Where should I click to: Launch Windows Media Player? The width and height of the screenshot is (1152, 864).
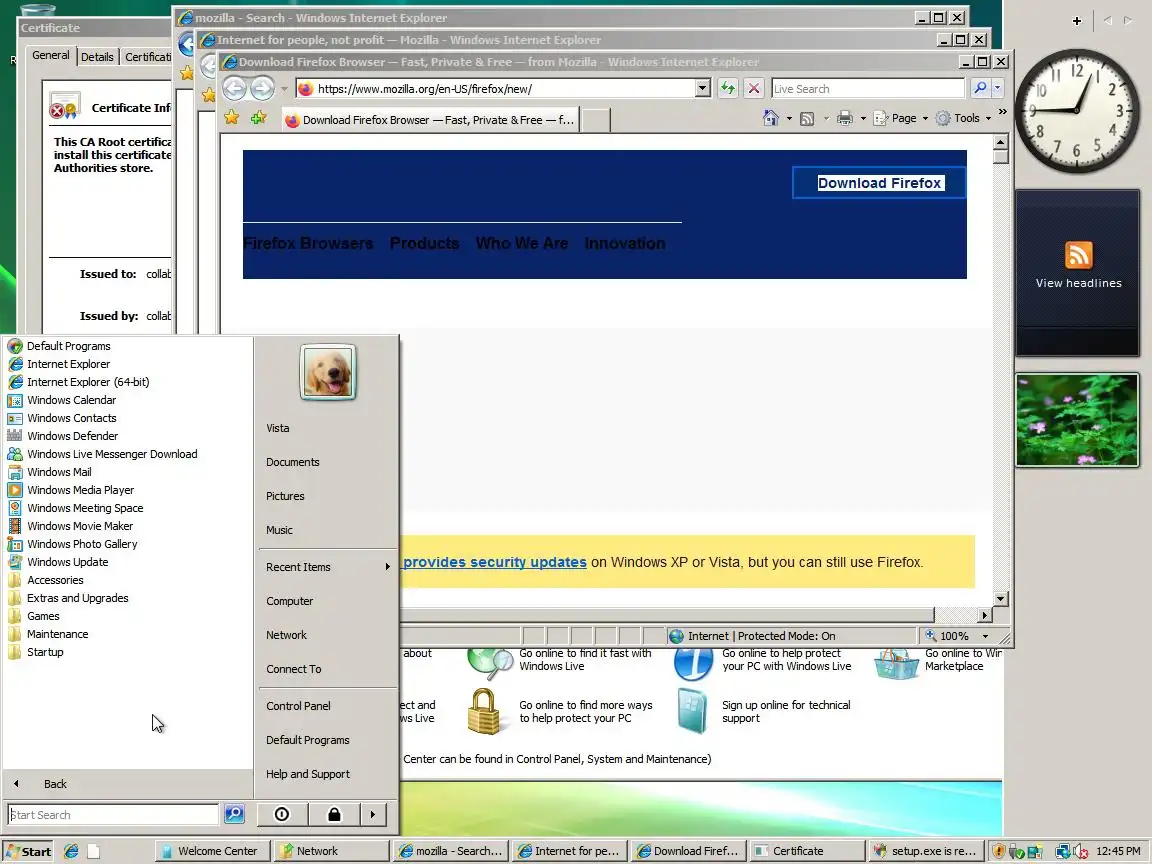click(80, 490)
